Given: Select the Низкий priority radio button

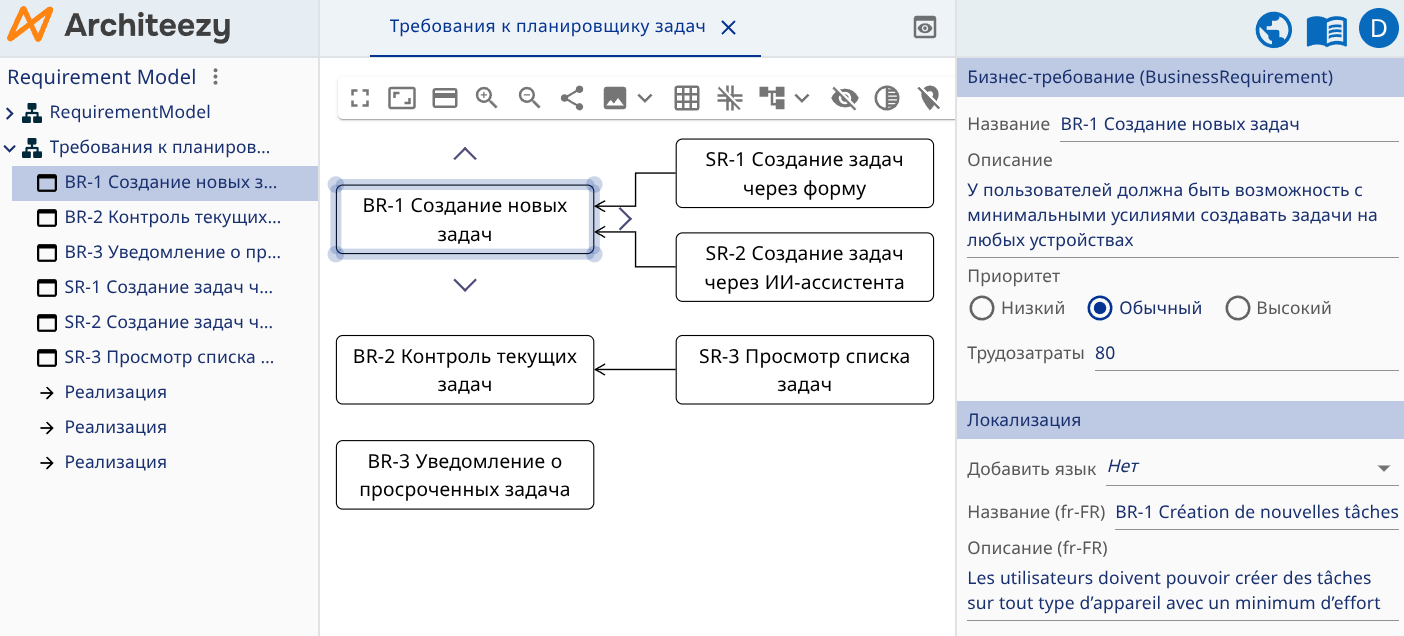Looking at the screenshot, I should point(982,308).
